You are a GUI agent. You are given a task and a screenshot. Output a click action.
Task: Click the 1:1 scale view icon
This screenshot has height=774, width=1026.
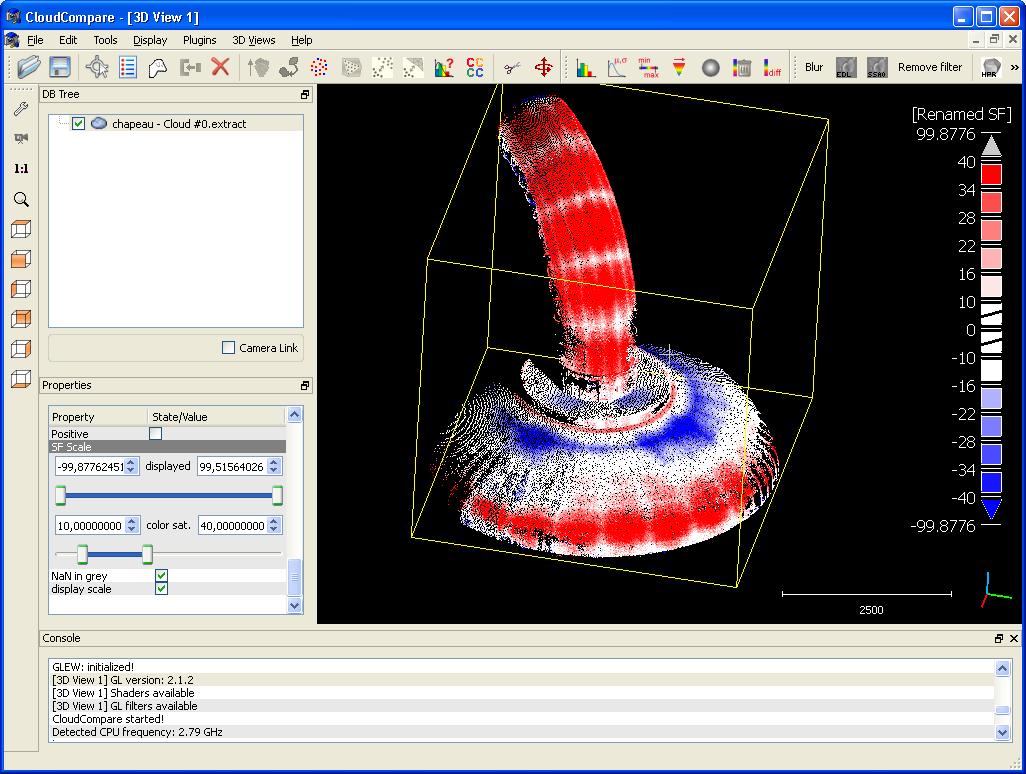20,169
